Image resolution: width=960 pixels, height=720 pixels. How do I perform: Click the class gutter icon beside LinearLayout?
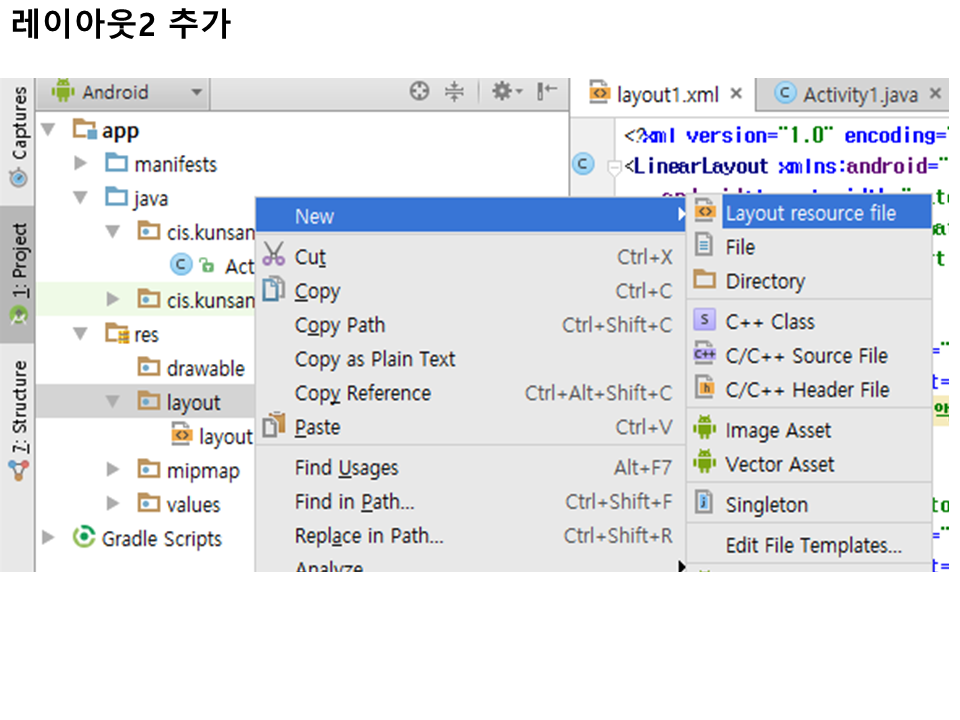[583, 165]
